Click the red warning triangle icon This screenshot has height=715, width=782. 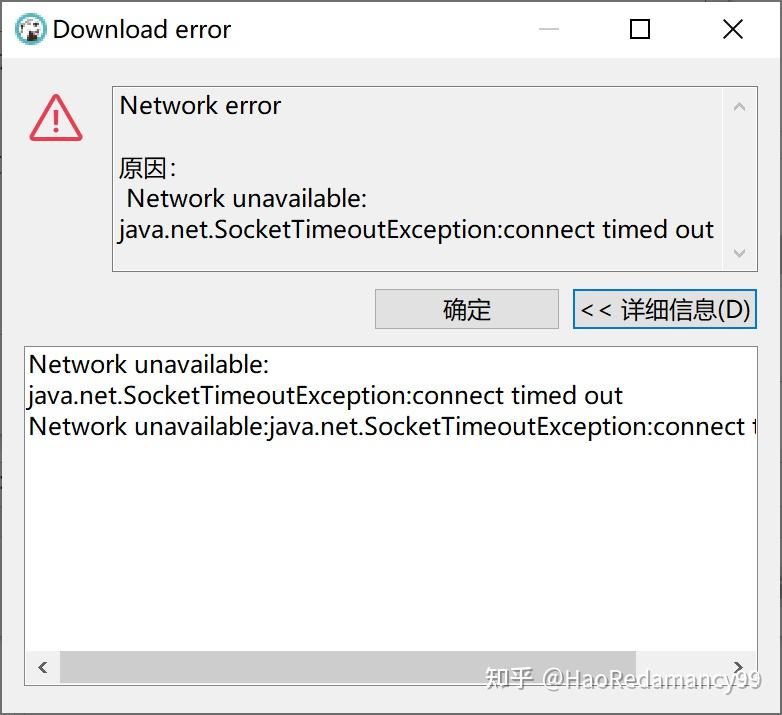click(56, 118)
